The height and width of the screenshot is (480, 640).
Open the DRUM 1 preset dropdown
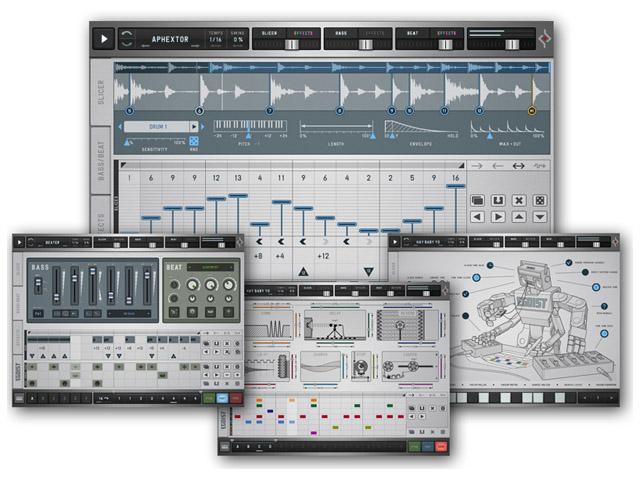[x=160, y=127]
